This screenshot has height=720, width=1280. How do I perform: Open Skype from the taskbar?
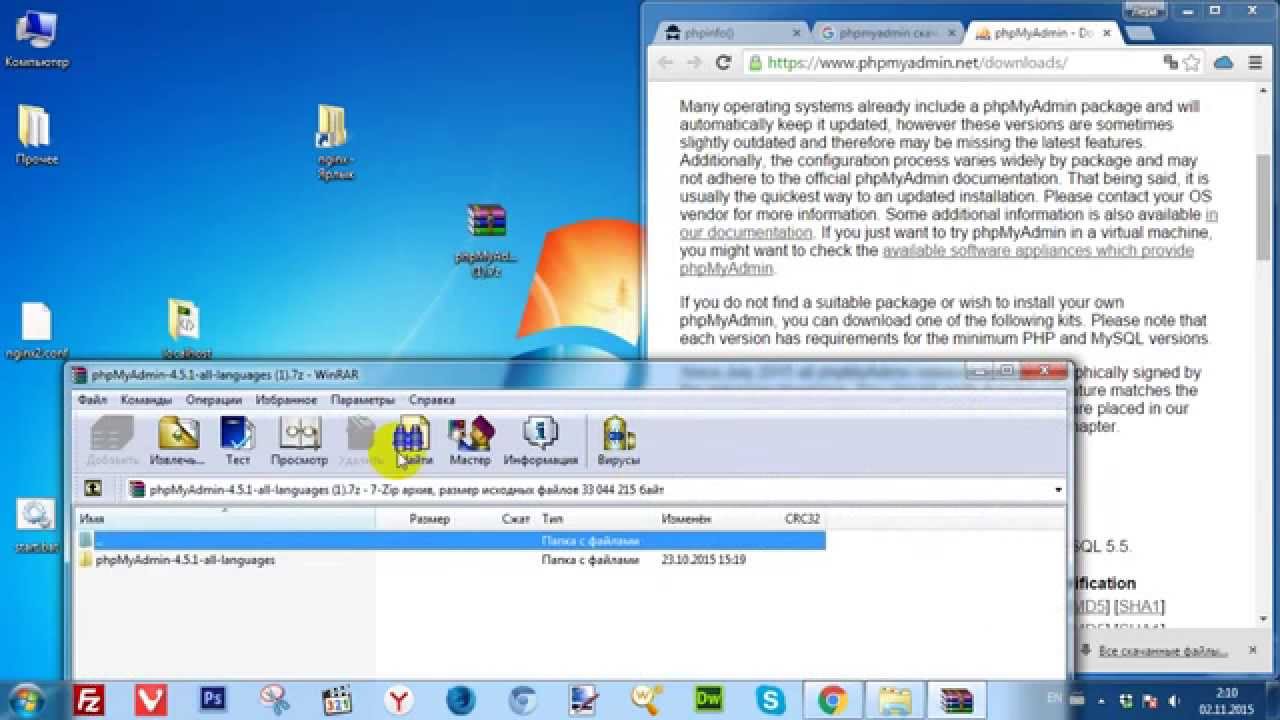(x=771, y=699)
